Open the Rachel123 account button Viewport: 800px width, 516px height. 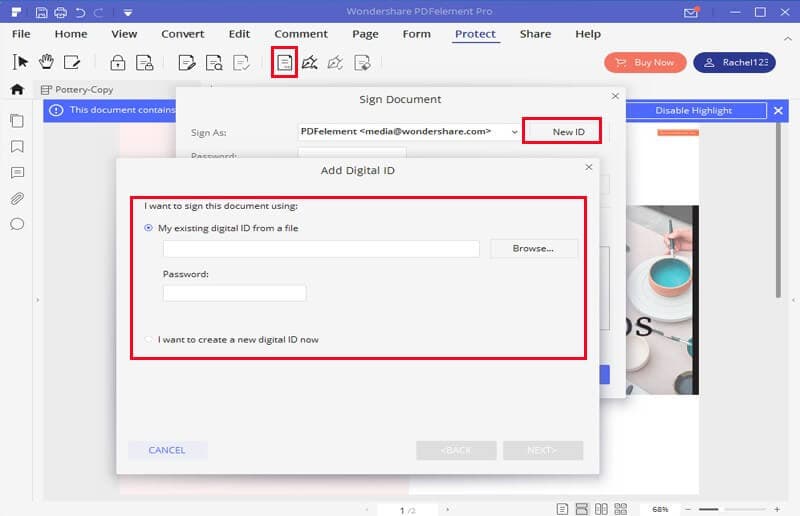(x=734, y=63)
